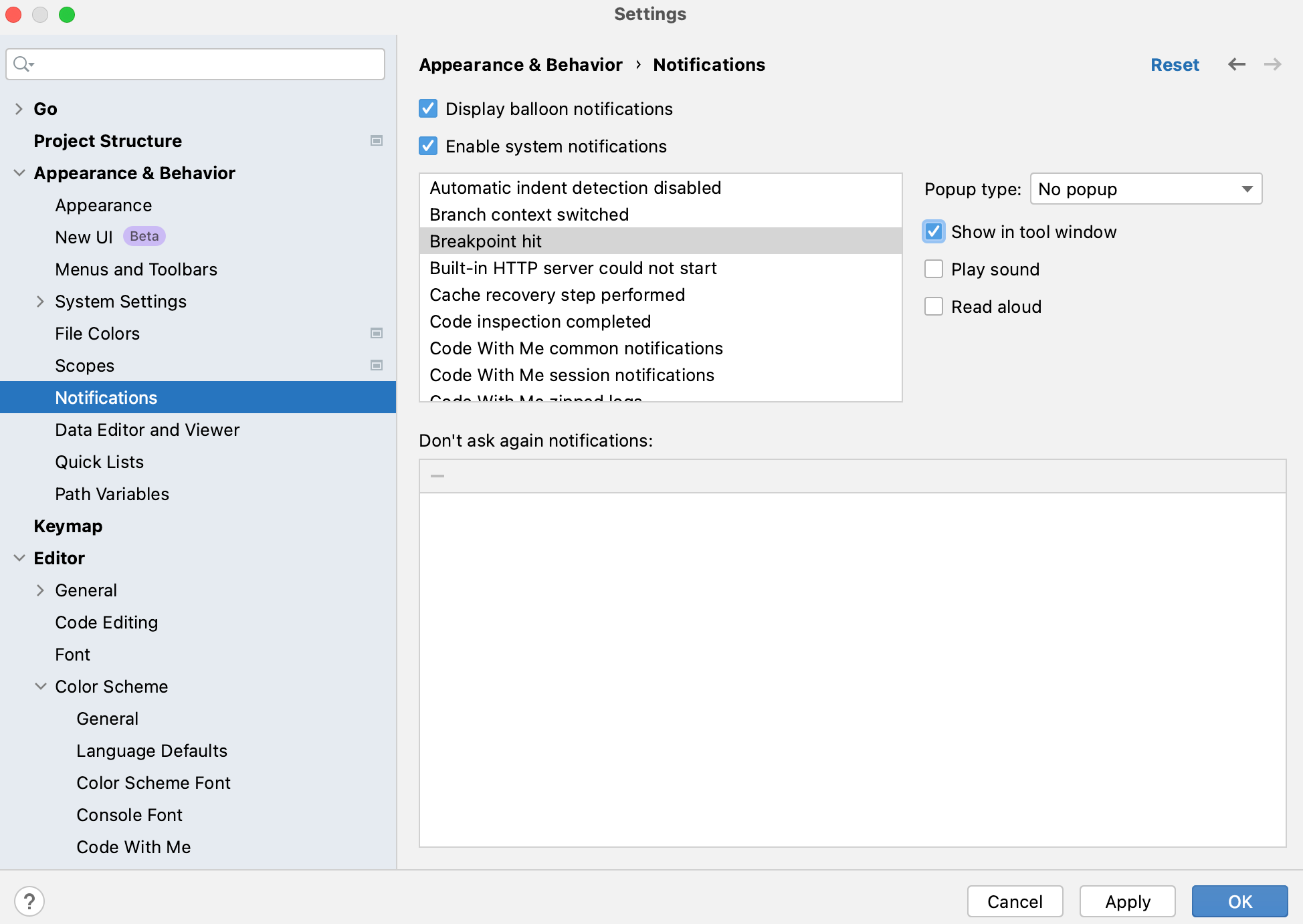1303x924 pixels.
Task: Click the panel icon beside Scopes
Action: pyautogui.click(x=377, y=365)
